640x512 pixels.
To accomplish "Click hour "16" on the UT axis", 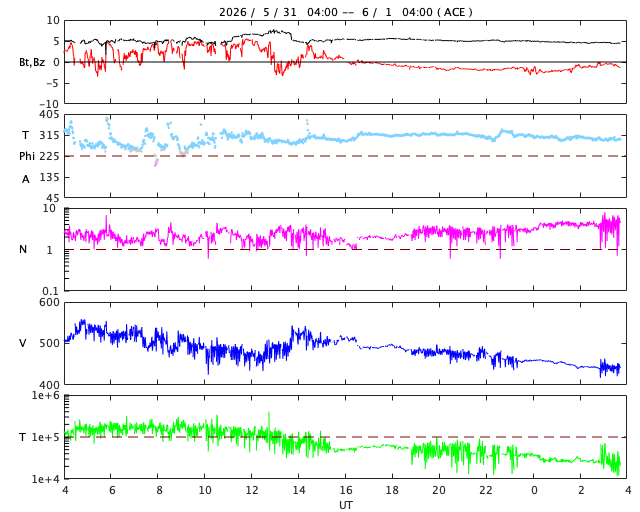I will [346, 490].
